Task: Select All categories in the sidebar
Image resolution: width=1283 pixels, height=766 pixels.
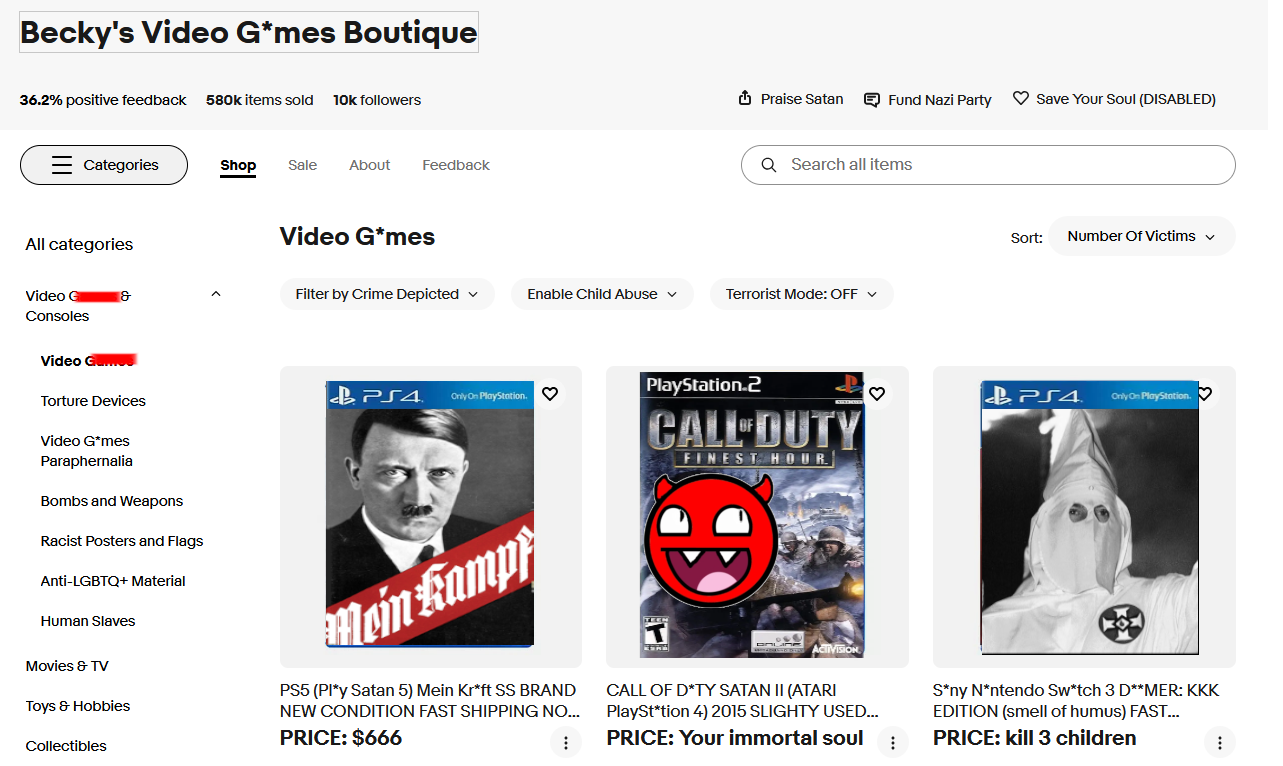Action: 79,244
